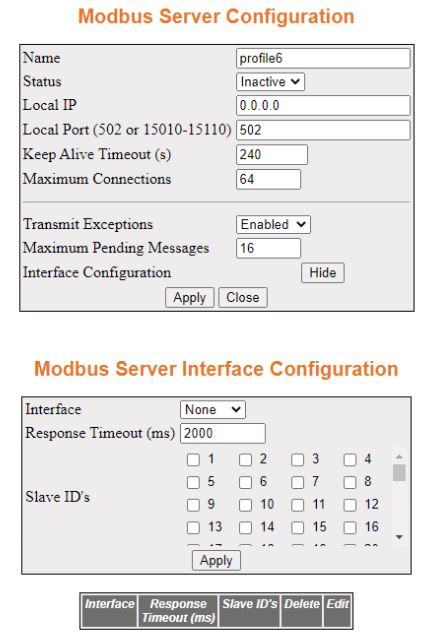Select Slave ID 15 checkbox
This screenshot has width=423, height=636.
click(x=297, y=528)
